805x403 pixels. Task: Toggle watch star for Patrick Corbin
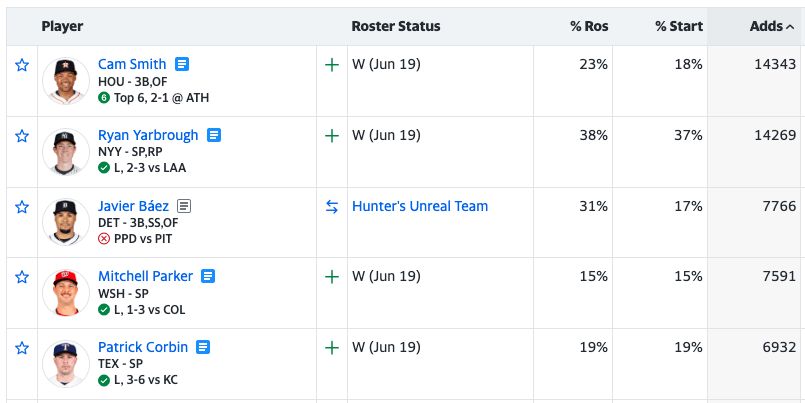point(22,348)
